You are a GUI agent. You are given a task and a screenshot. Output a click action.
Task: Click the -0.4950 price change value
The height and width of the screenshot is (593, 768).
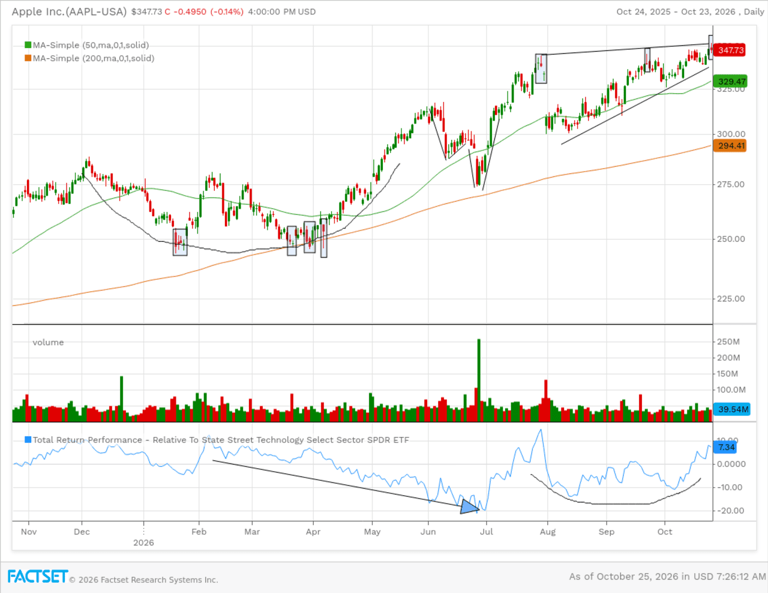click(190, 12)
